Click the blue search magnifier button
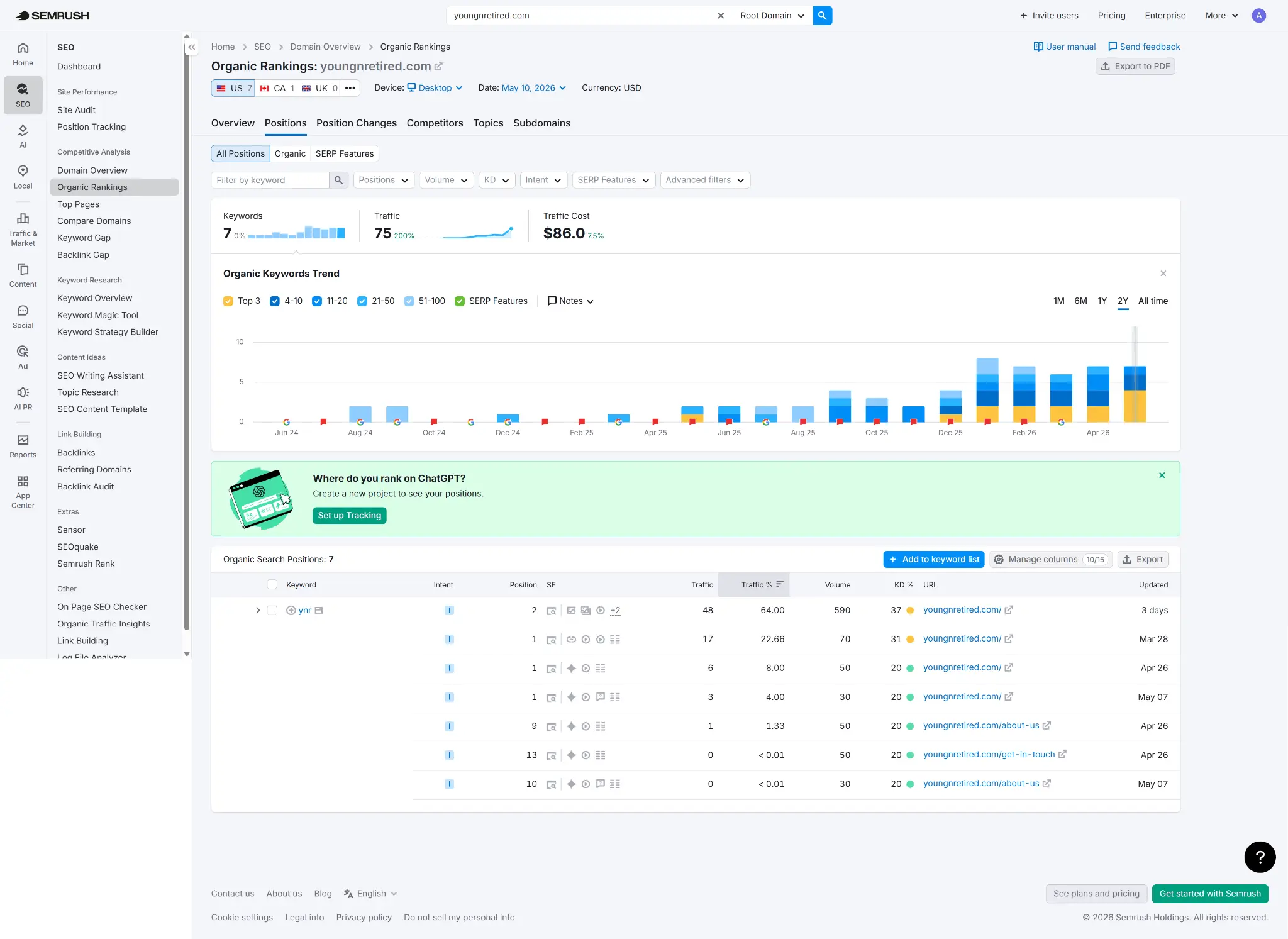 822,16
